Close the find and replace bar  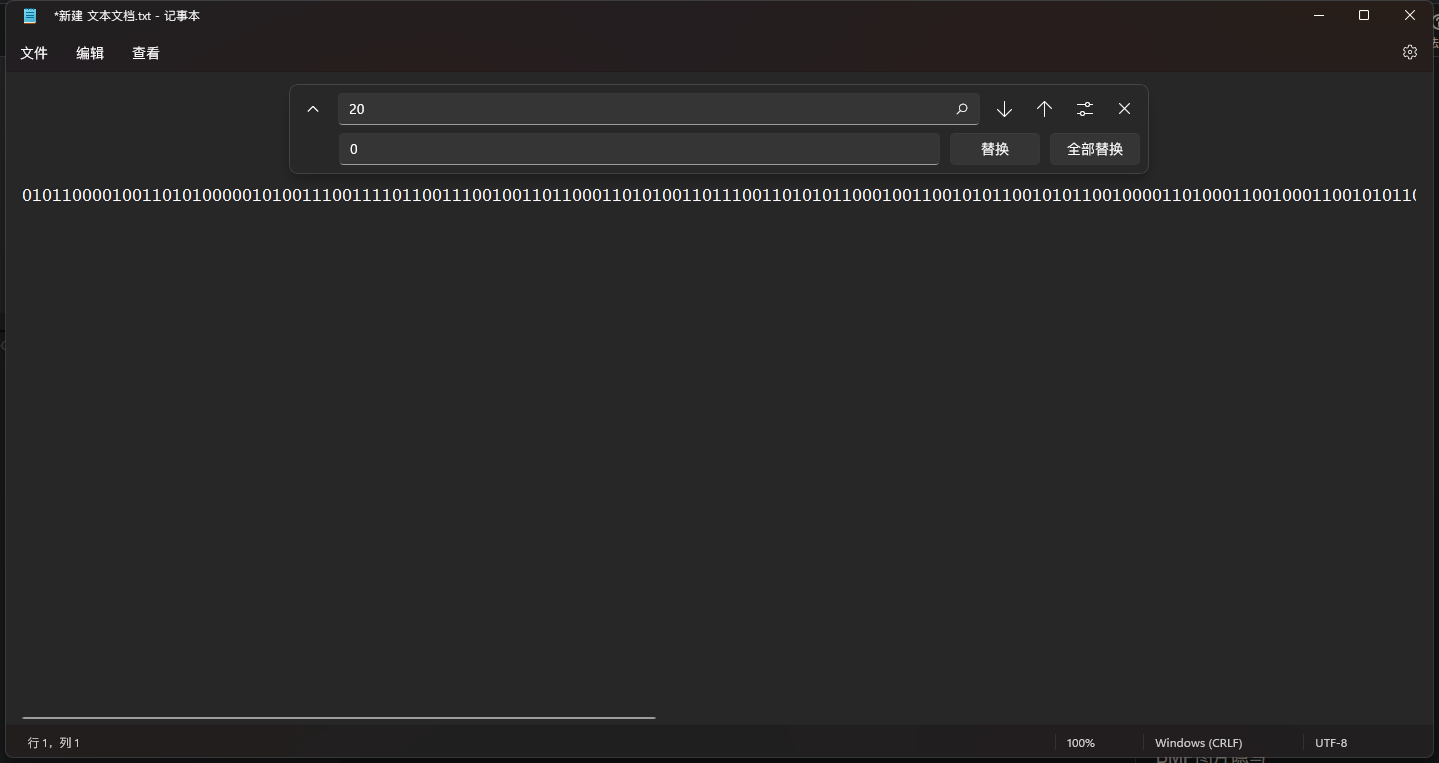pyautogui.click(x=1125, y=109)
